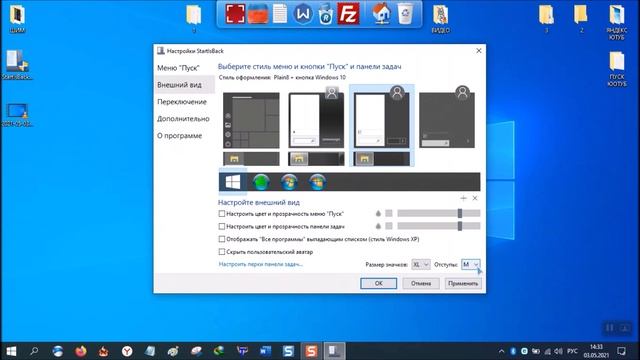Open the Recycle Bin in the top dock
Image resolution: width=640 pixels, height=360 pixels.
405,14
